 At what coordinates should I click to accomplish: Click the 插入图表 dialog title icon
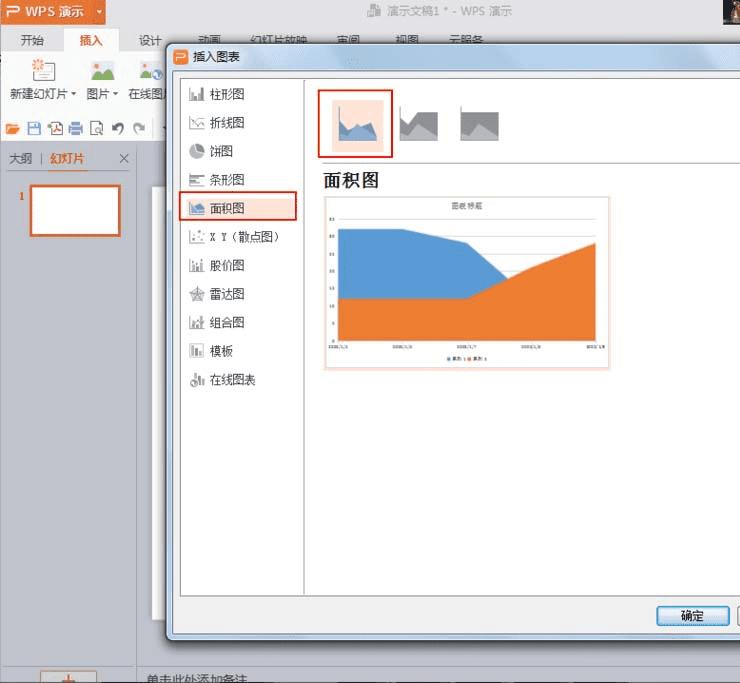(180, 57)
